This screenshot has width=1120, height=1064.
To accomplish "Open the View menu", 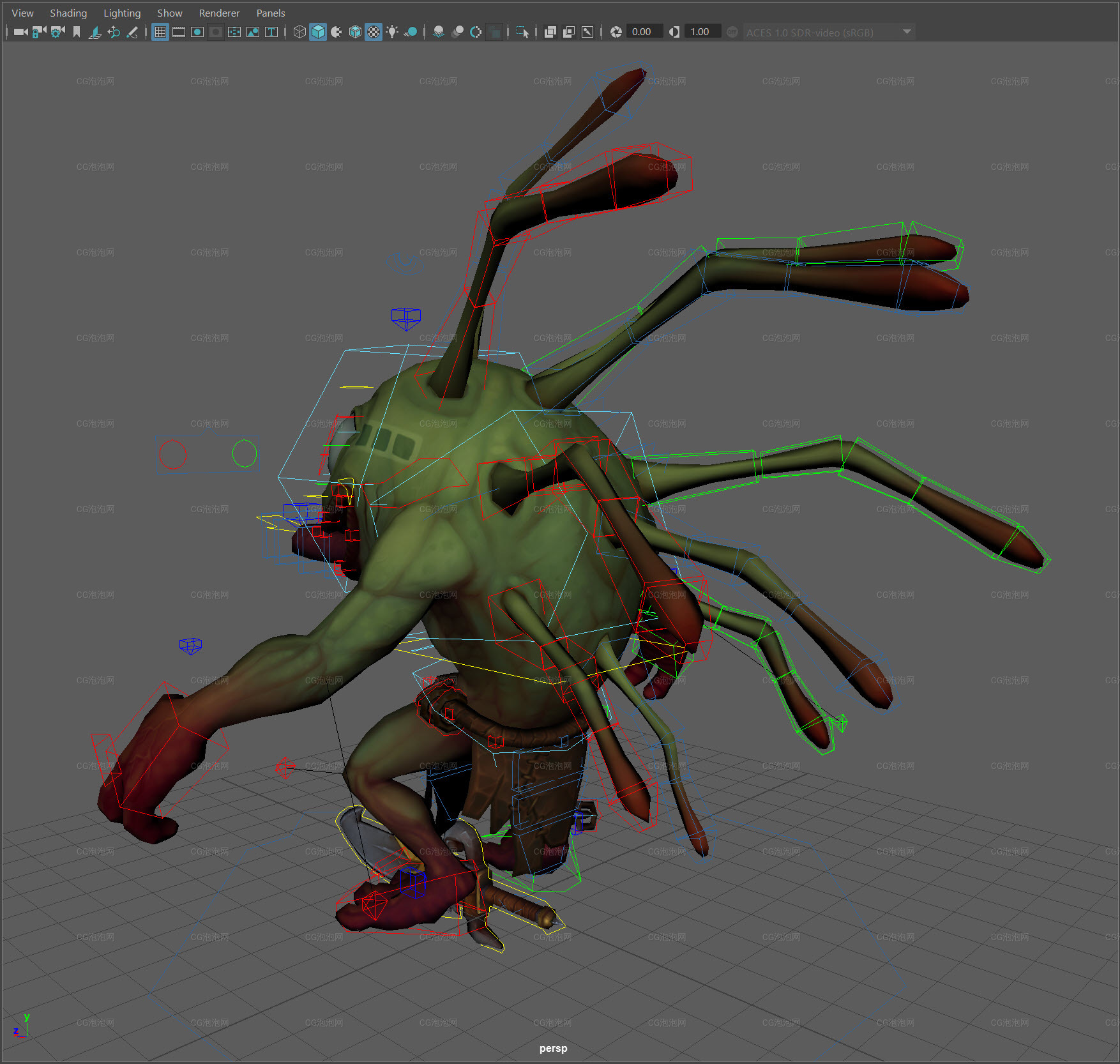I will click(22, 13).
